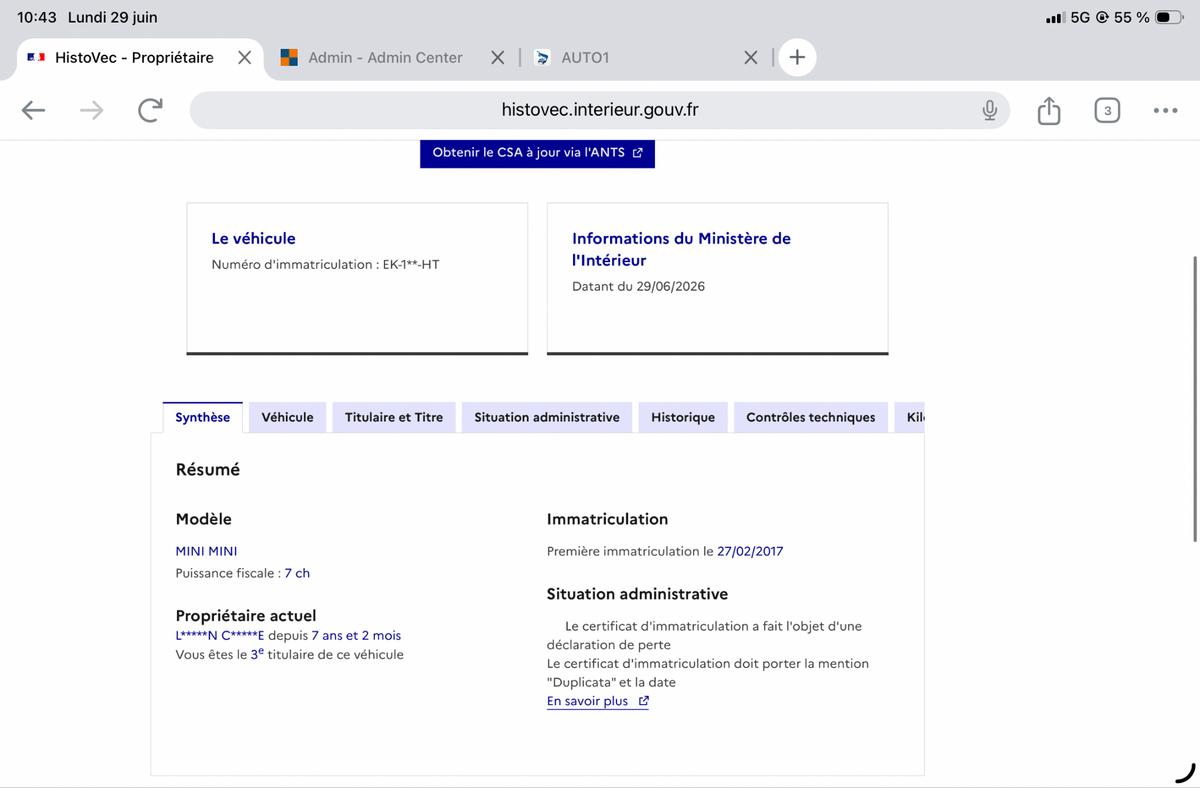1200x788 pixels.
Task: Show the Contrôles techniques tab
Action: tap(811, 417)
